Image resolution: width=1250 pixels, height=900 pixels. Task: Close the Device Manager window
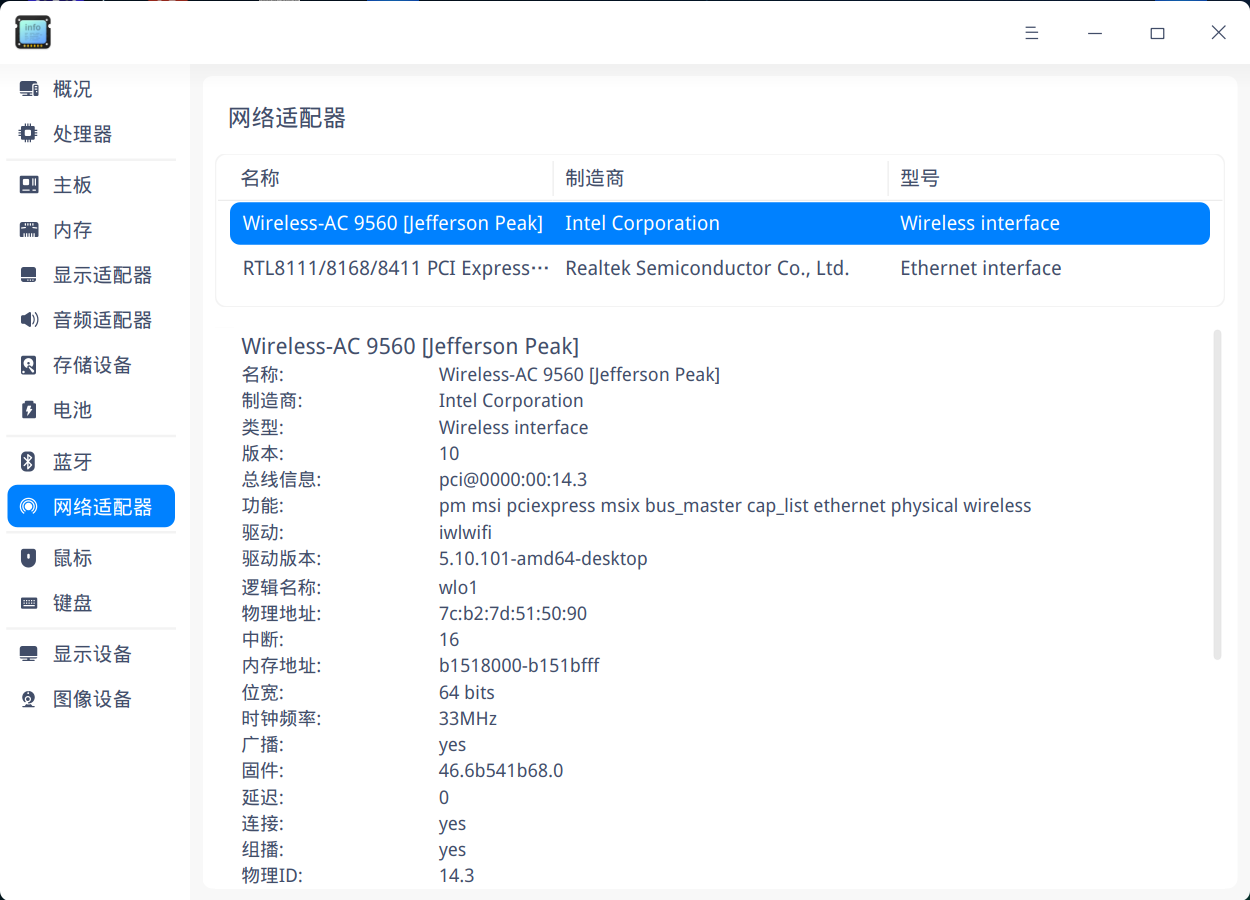[x=1219, y=33]
